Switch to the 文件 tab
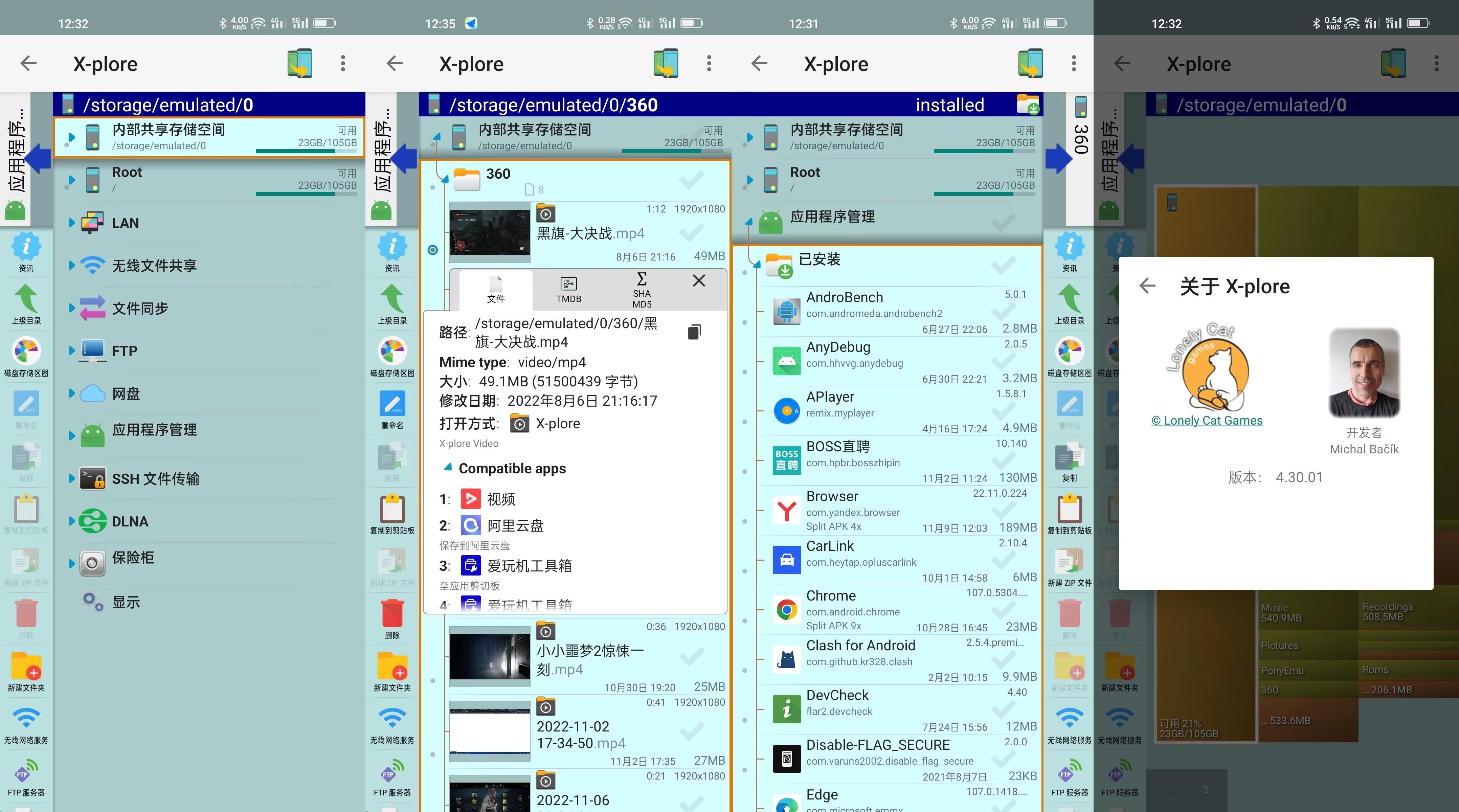 pyautogui.click(x=496, y=290)
